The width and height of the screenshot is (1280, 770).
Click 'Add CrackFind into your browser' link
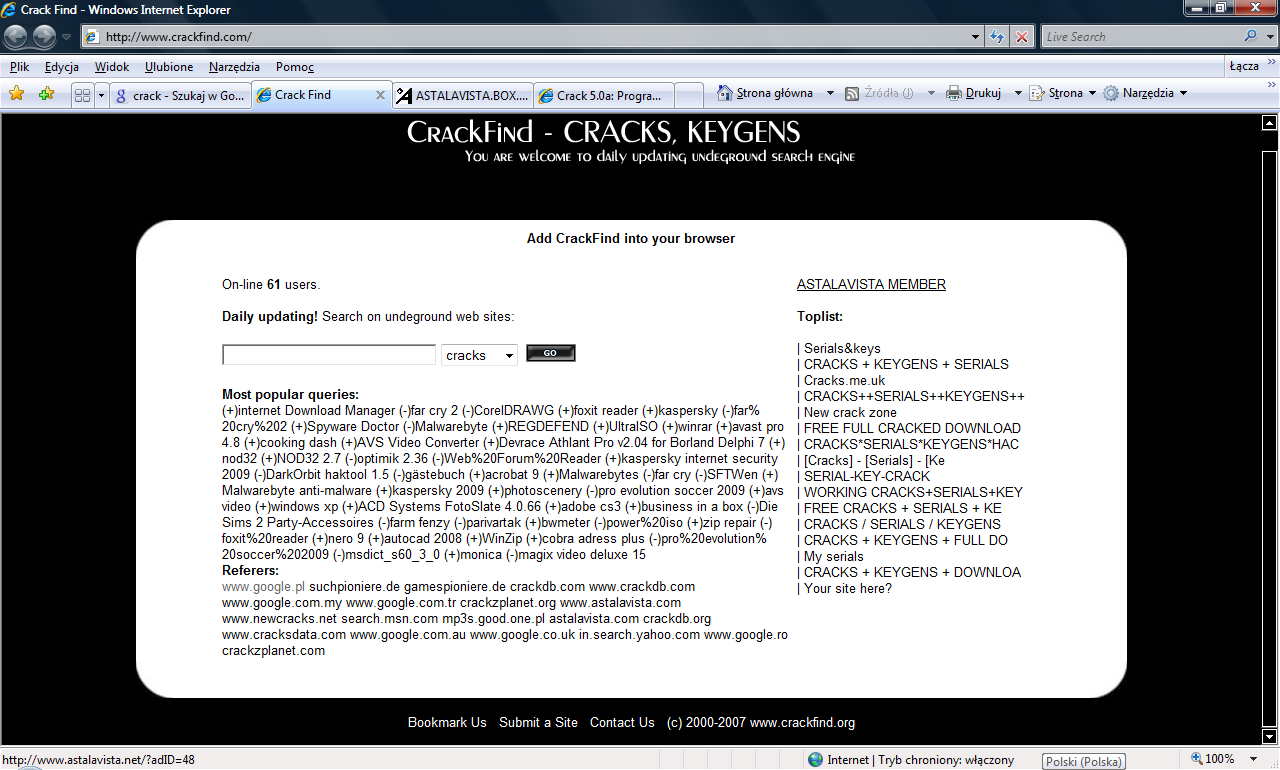pos(631,239)
